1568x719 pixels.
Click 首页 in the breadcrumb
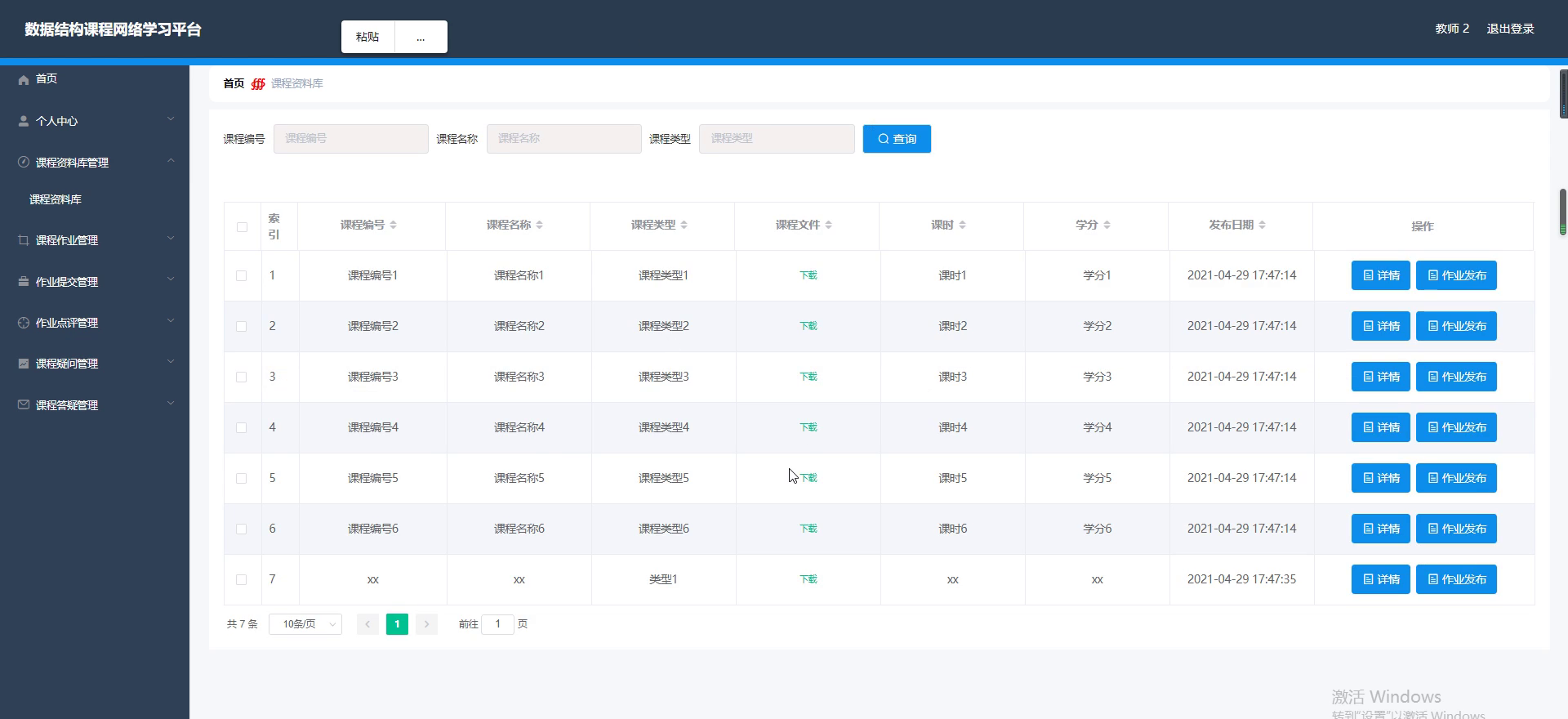tap(234, 83)
